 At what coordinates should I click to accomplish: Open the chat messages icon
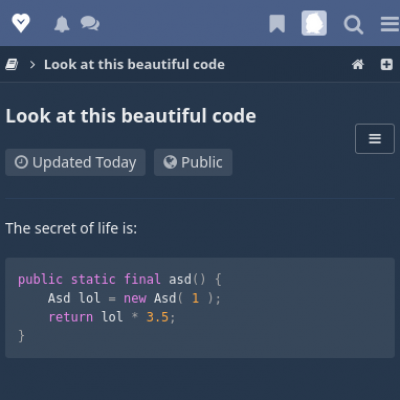(90, 24)
